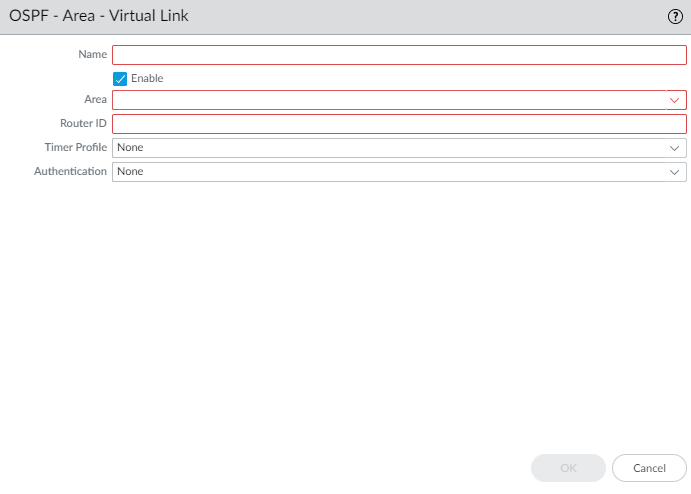Expand the Authentication dropdown
This screenshot has height=494, width=691.
coord(399,171)
